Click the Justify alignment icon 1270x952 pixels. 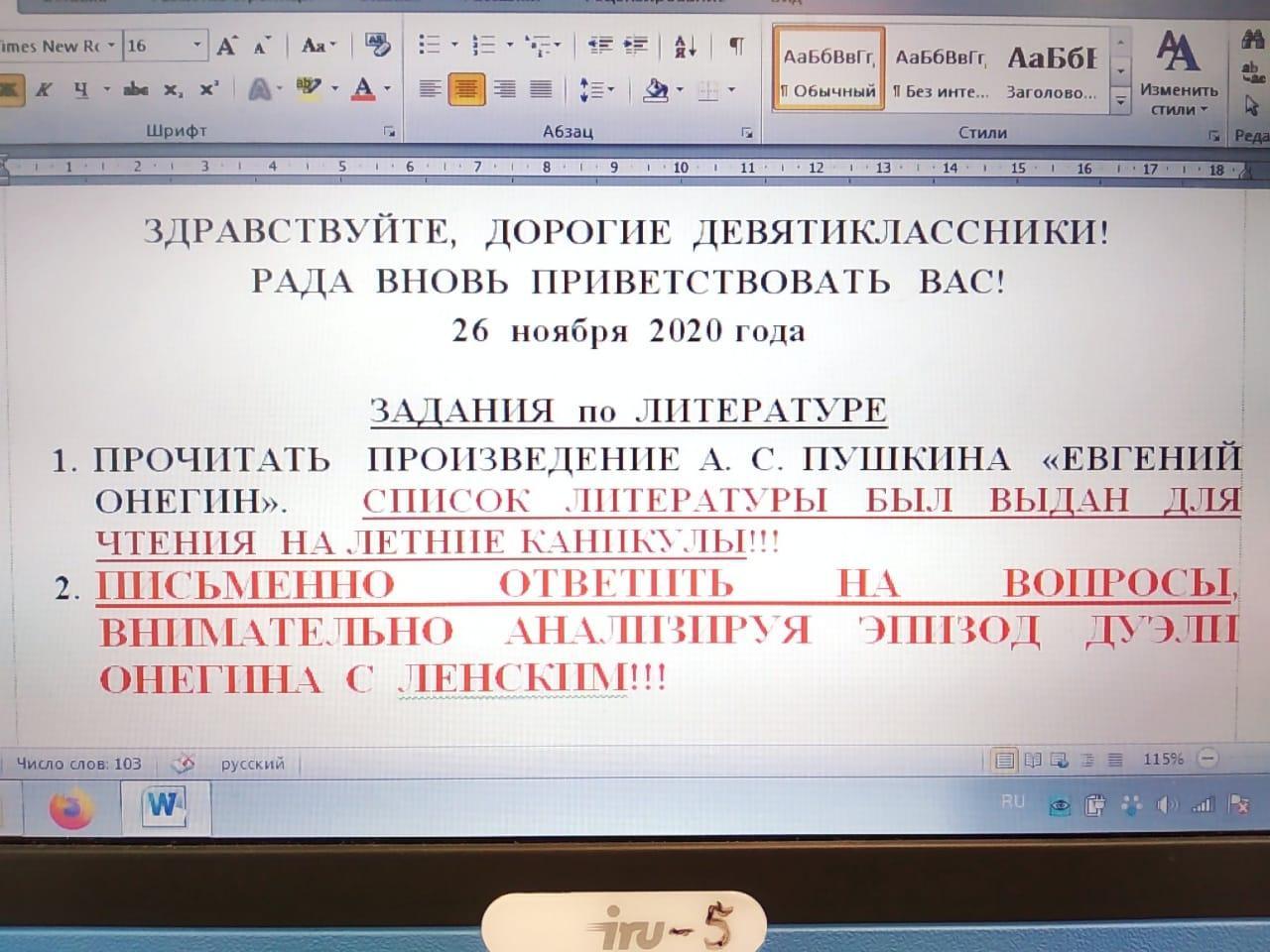click(541, 90)
